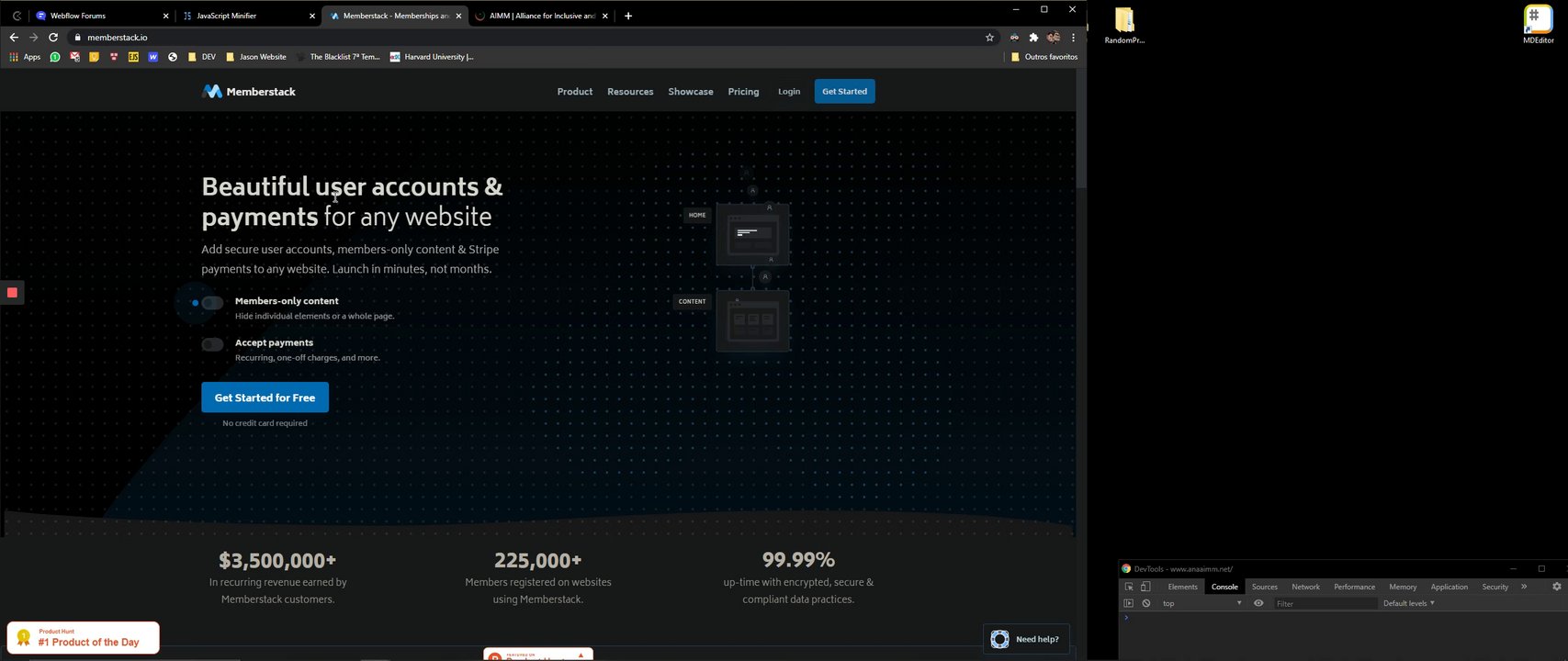Open Chrome's three-dot menu
Image resolution: width=1568 pixels, height=661 pixels.
[x=1073, y=38]
